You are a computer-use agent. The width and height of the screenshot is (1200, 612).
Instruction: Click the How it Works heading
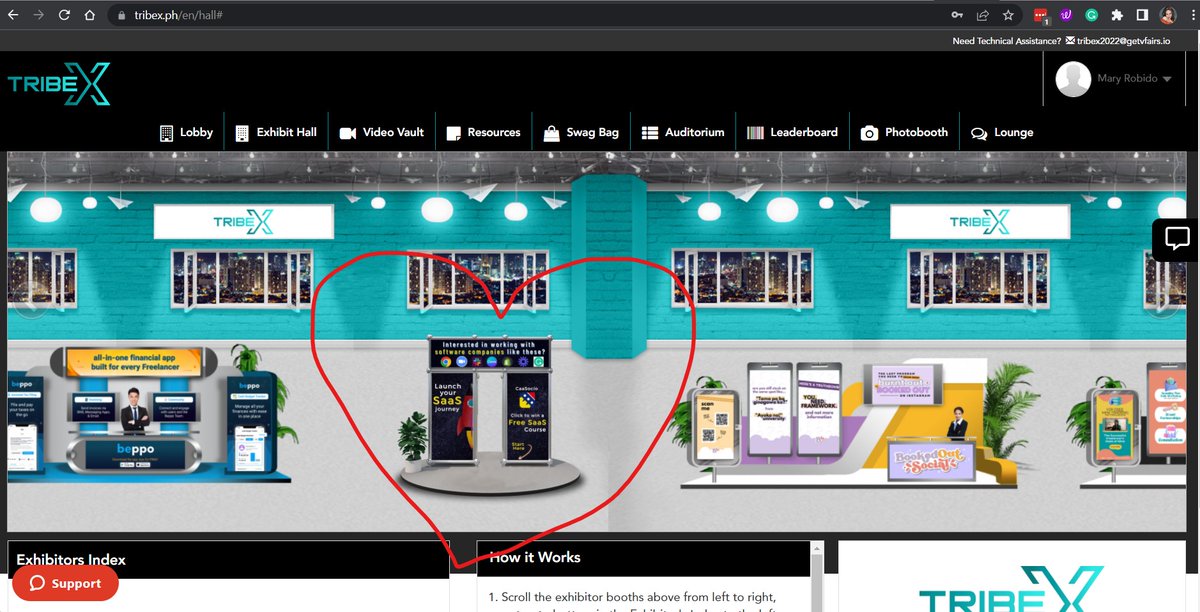click(535, 557)
